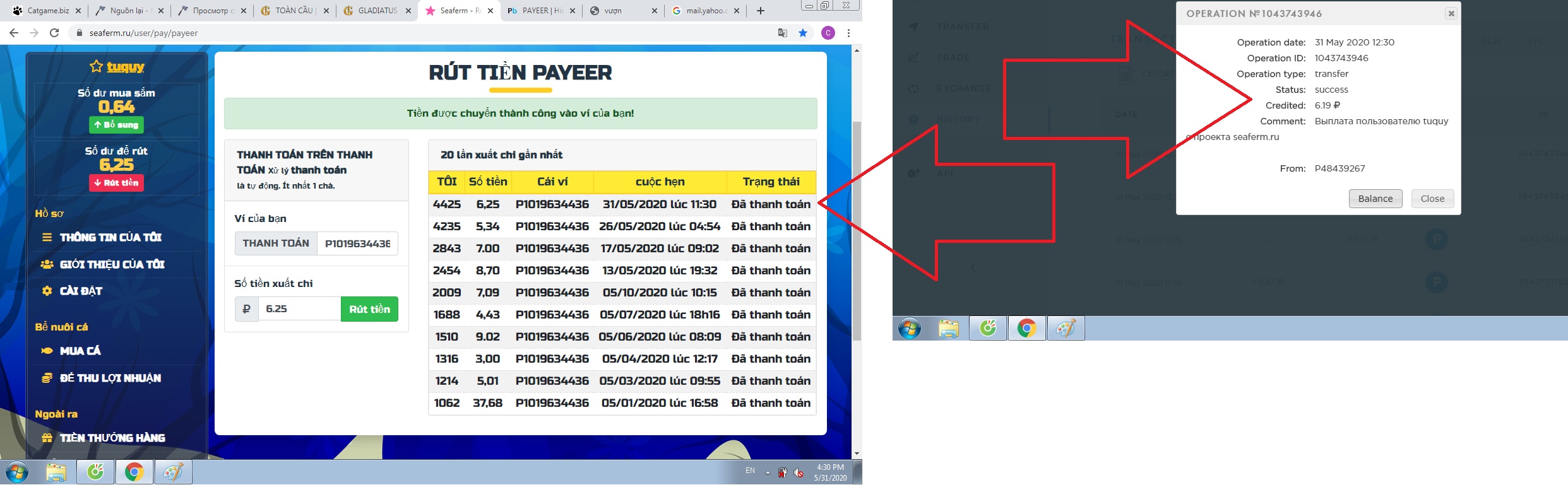Click the green Bổ sung button

pos(116,125)
